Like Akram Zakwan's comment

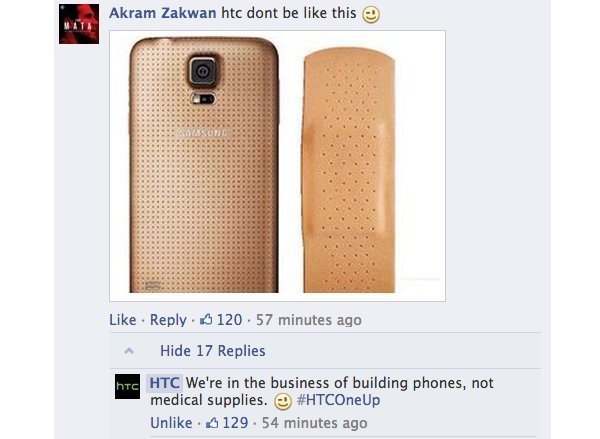[x=122, y=320]
